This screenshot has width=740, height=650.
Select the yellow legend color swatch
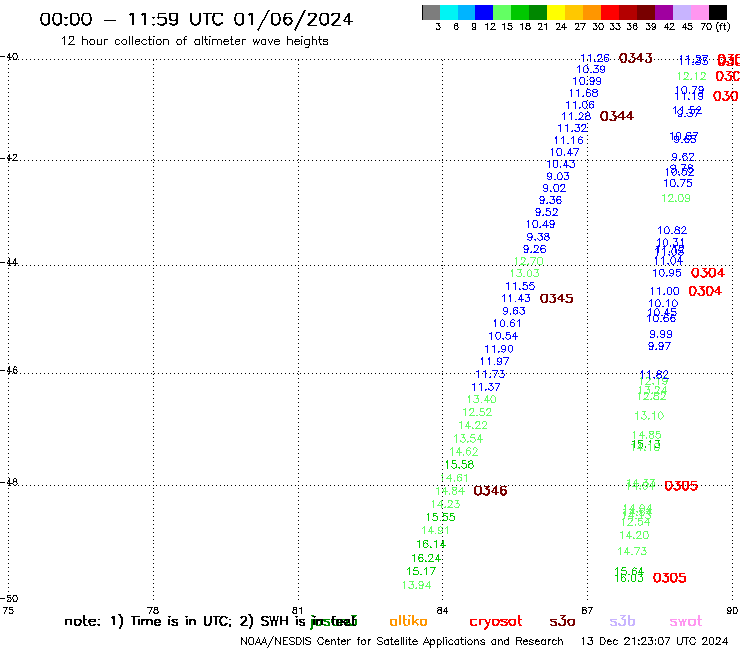556,12
